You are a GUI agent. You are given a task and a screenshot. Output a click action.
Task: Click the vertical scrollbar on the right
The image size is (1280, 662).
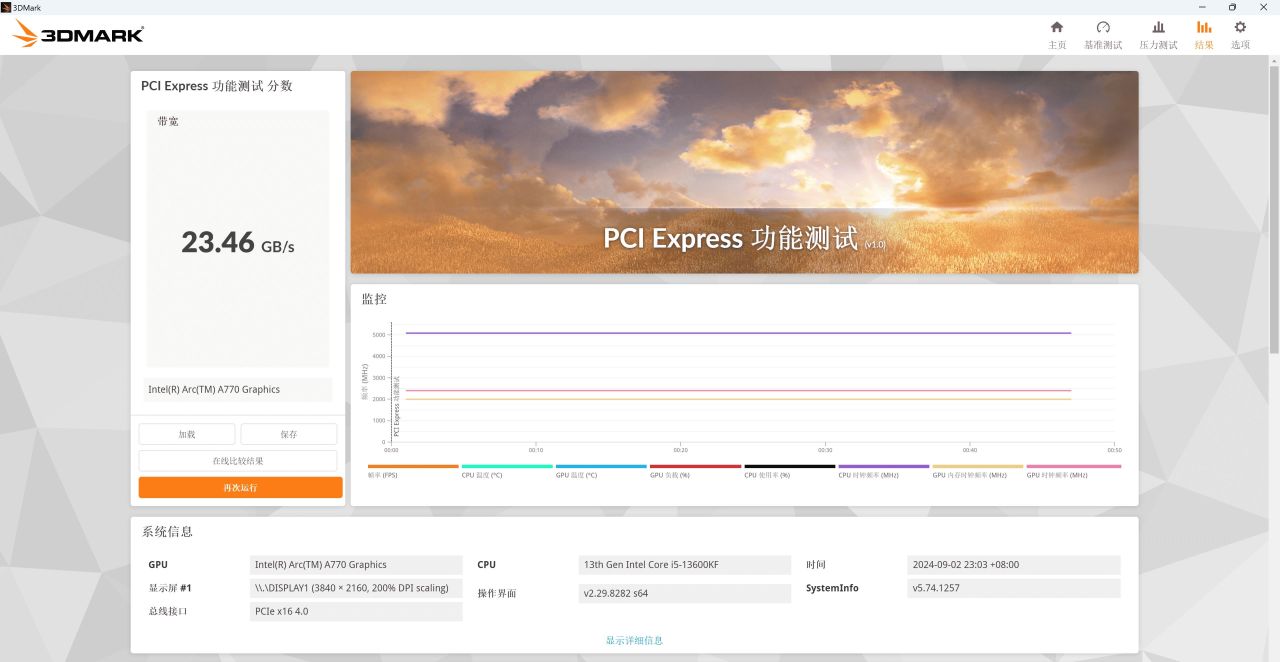click(1274, 210)
